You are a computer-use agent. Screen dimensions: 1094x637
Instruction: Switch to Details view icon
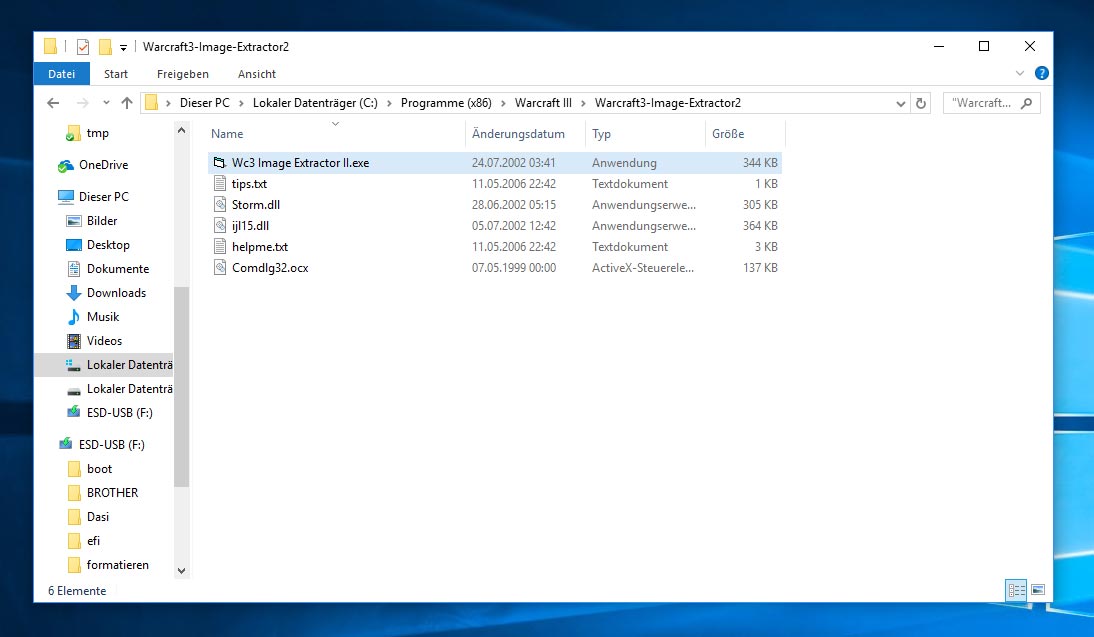1016,590
